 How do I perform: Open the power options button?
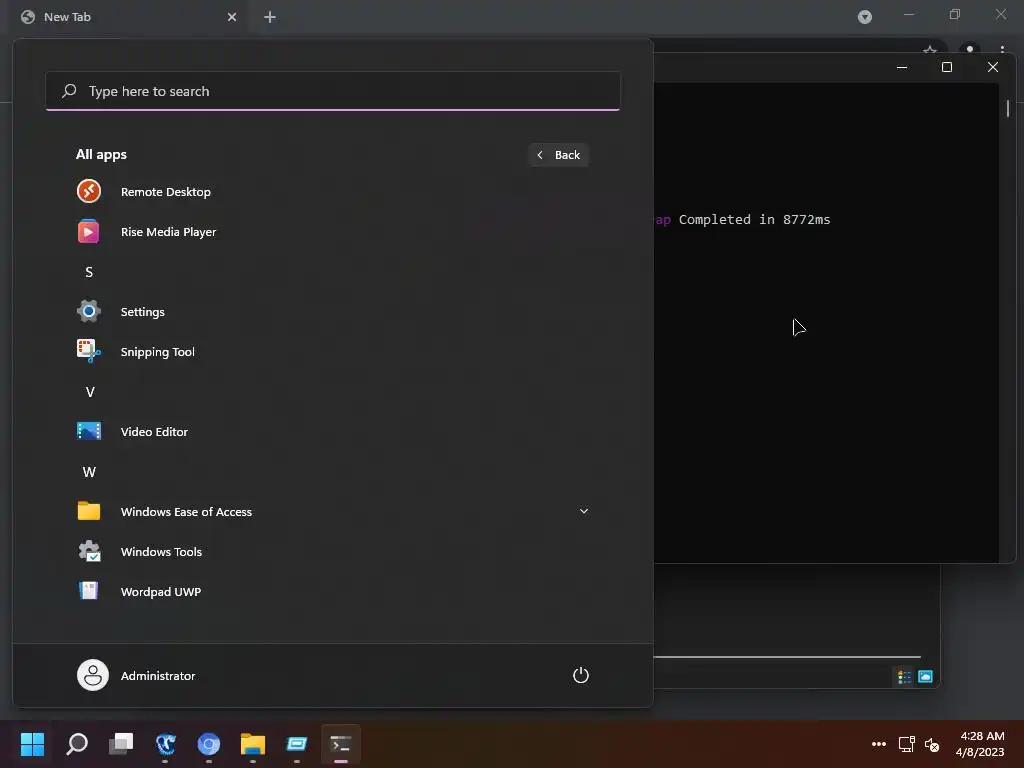[581, 675]
